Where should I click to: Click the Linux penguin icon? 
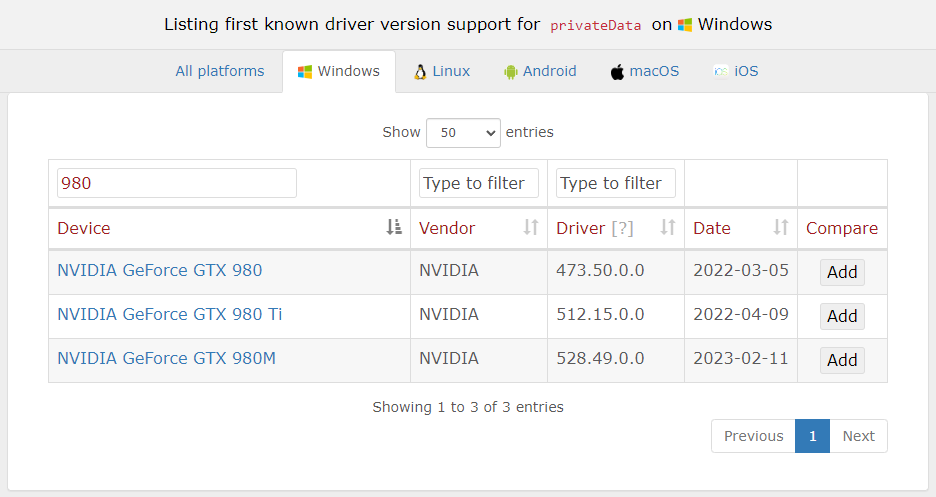420,72
